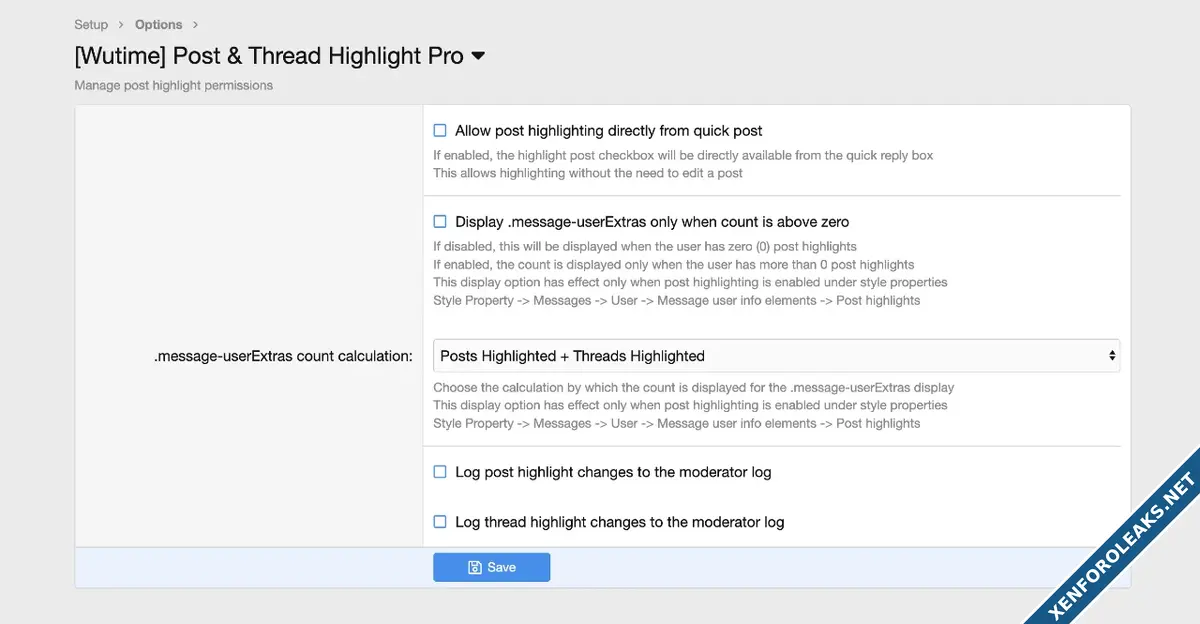Enable Allow post highlighting from quick post checkbox
The image size is (1200, 624).
point(440,130)
